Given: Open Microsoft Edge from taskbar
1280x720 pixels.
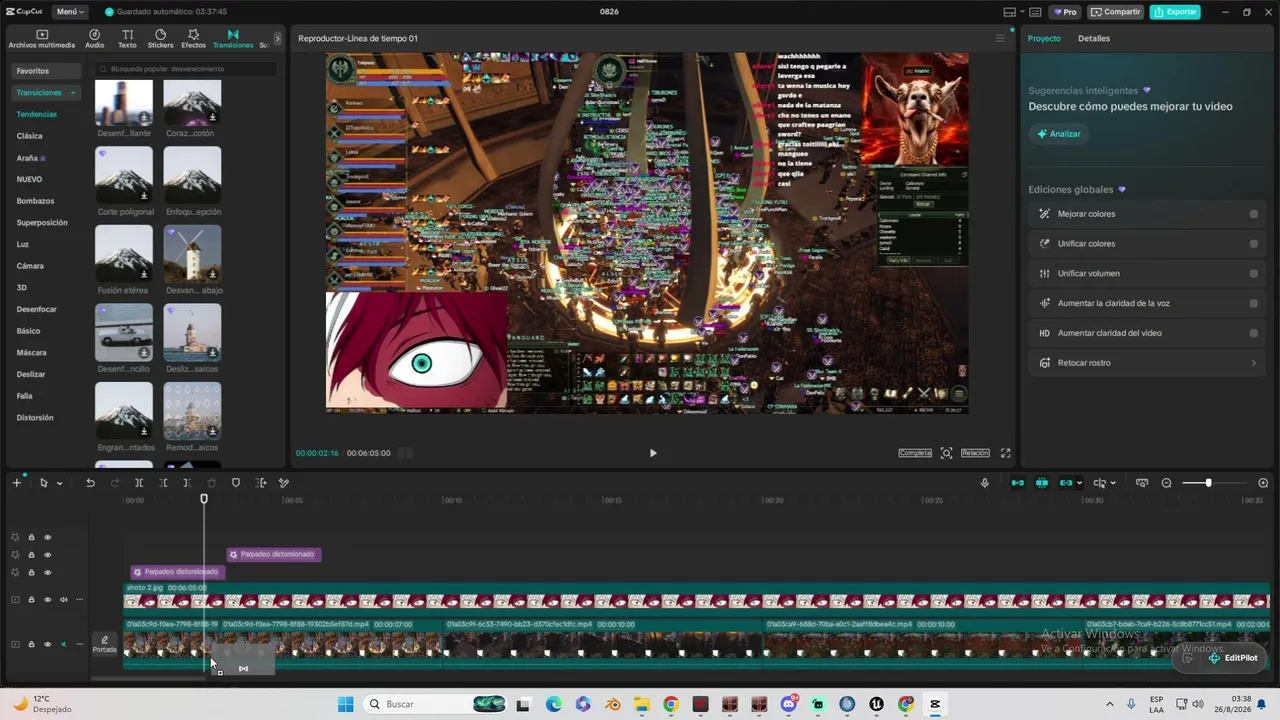Looking at the screenshot, I should [554, 704].
